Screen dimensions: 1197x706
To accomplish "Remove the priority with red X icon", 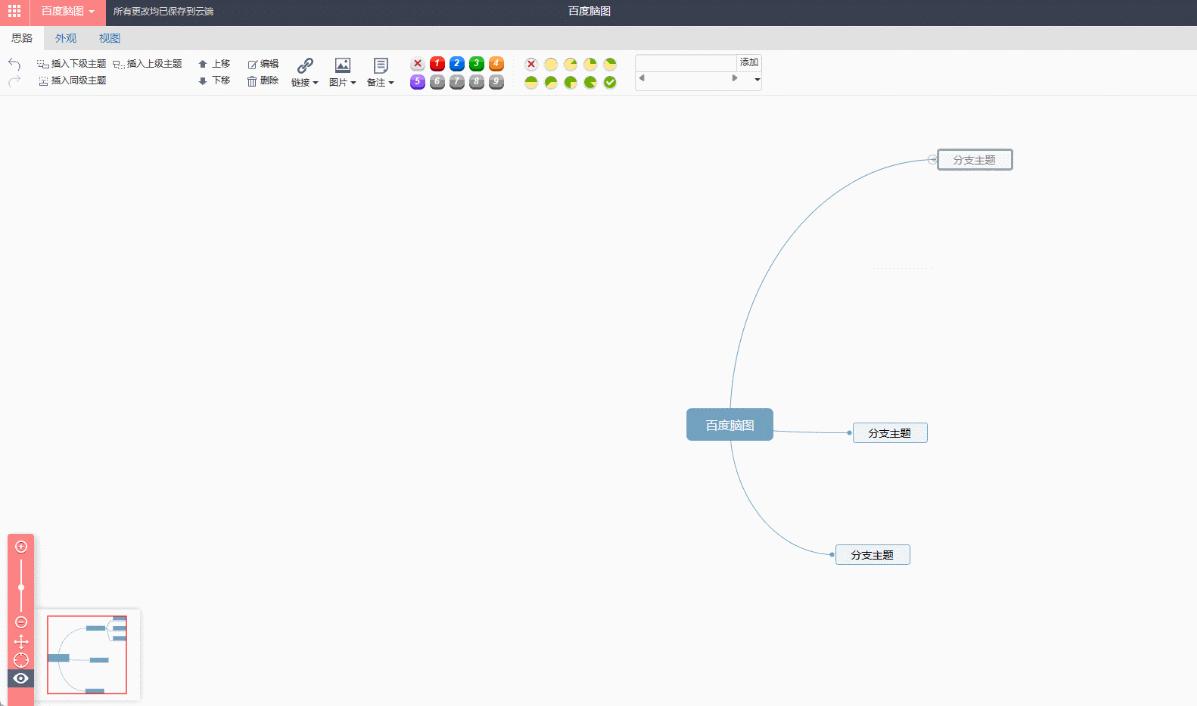I will [418, 63].
